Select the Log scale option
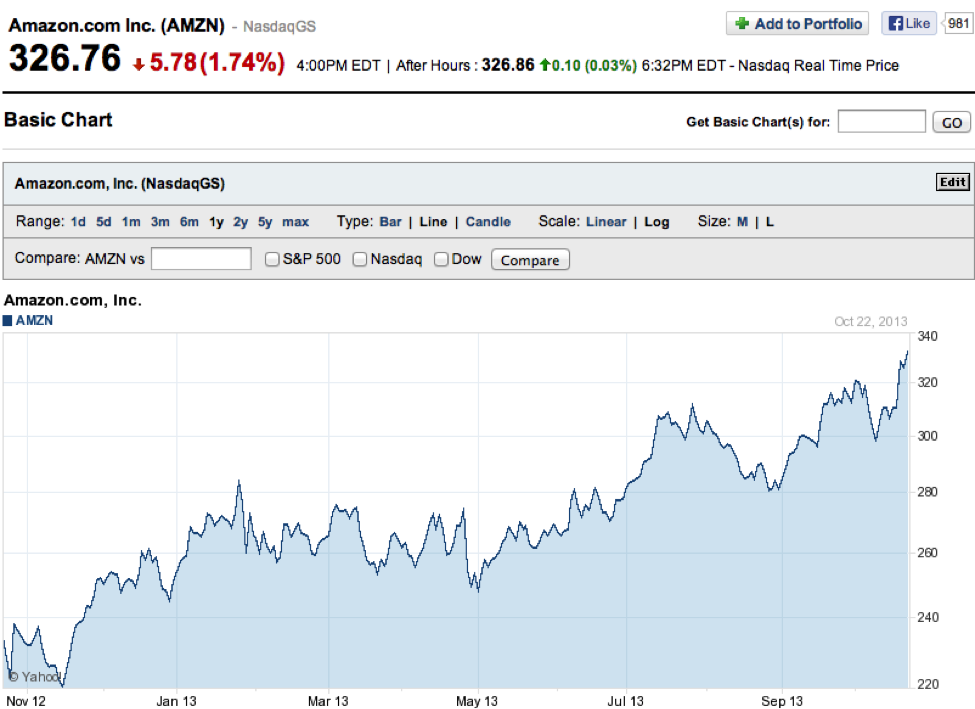The height and width of the screenshot is (709, 975). pos(657,222)
